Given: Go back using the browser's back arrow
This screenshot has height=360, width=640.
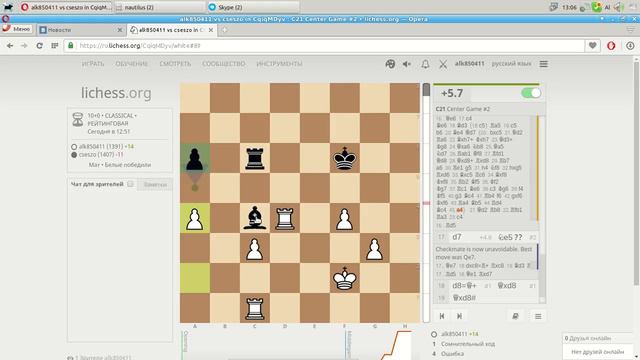Looking at the screenshot, I should 10,46.
